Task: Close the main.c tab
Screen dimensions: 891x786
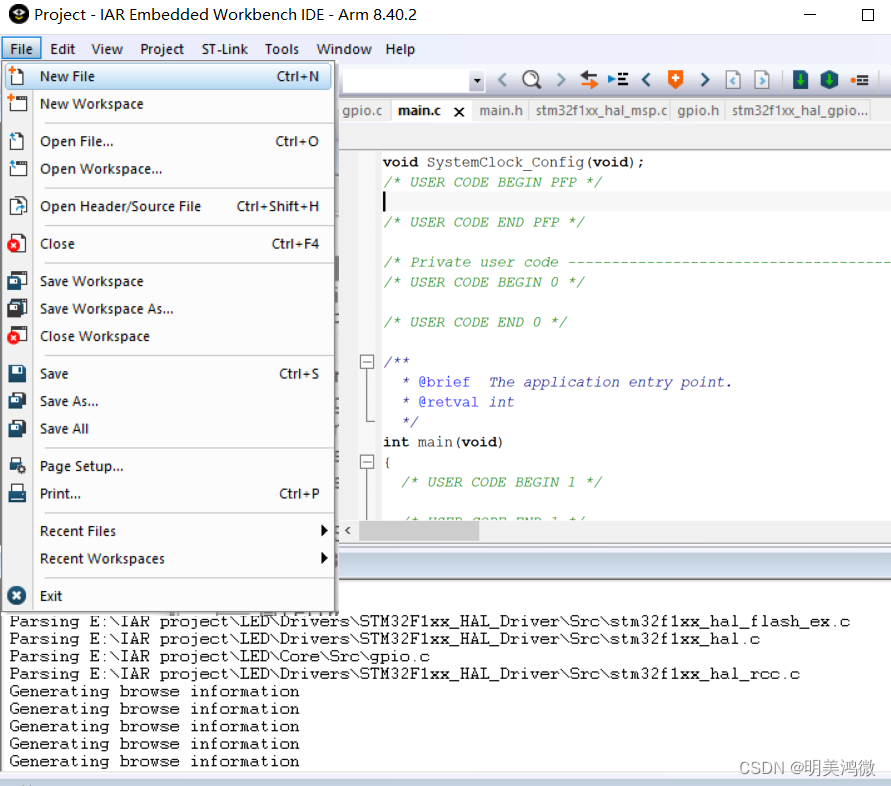Action: tap(459, 112)
